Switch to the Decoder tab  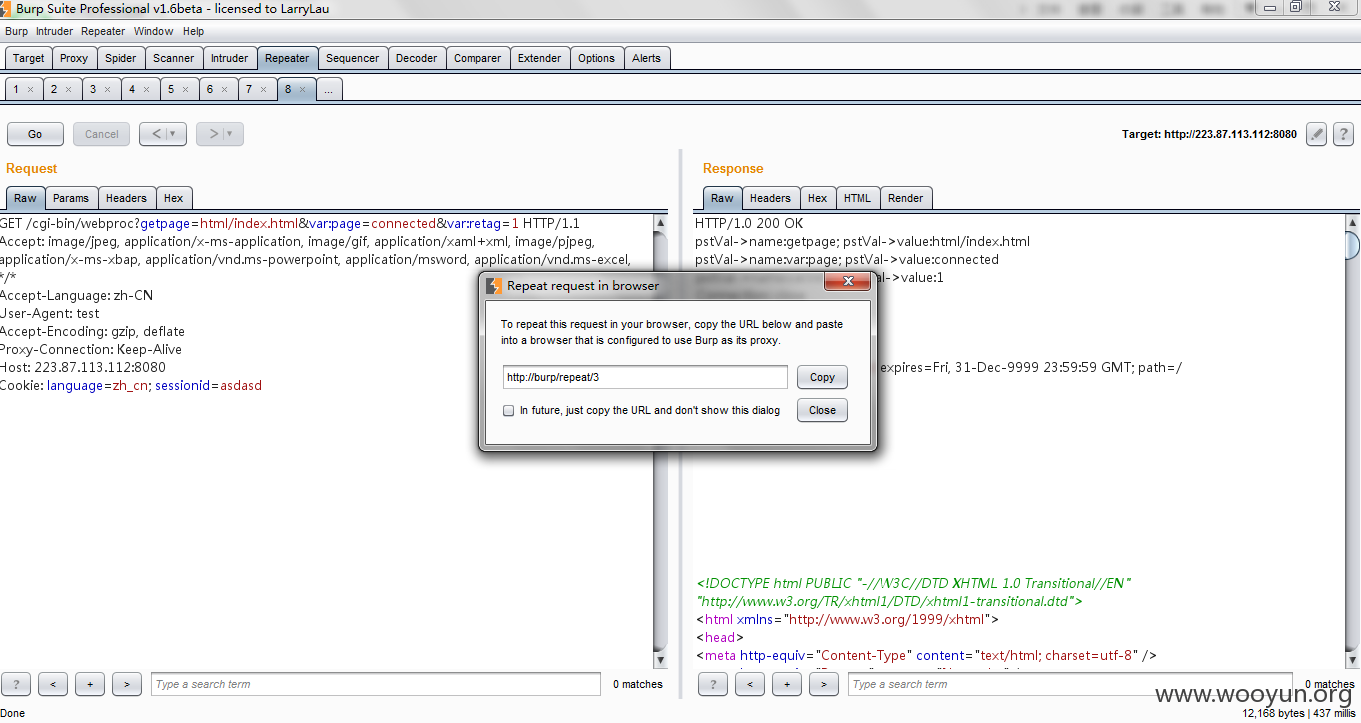[x=417, y=58]
